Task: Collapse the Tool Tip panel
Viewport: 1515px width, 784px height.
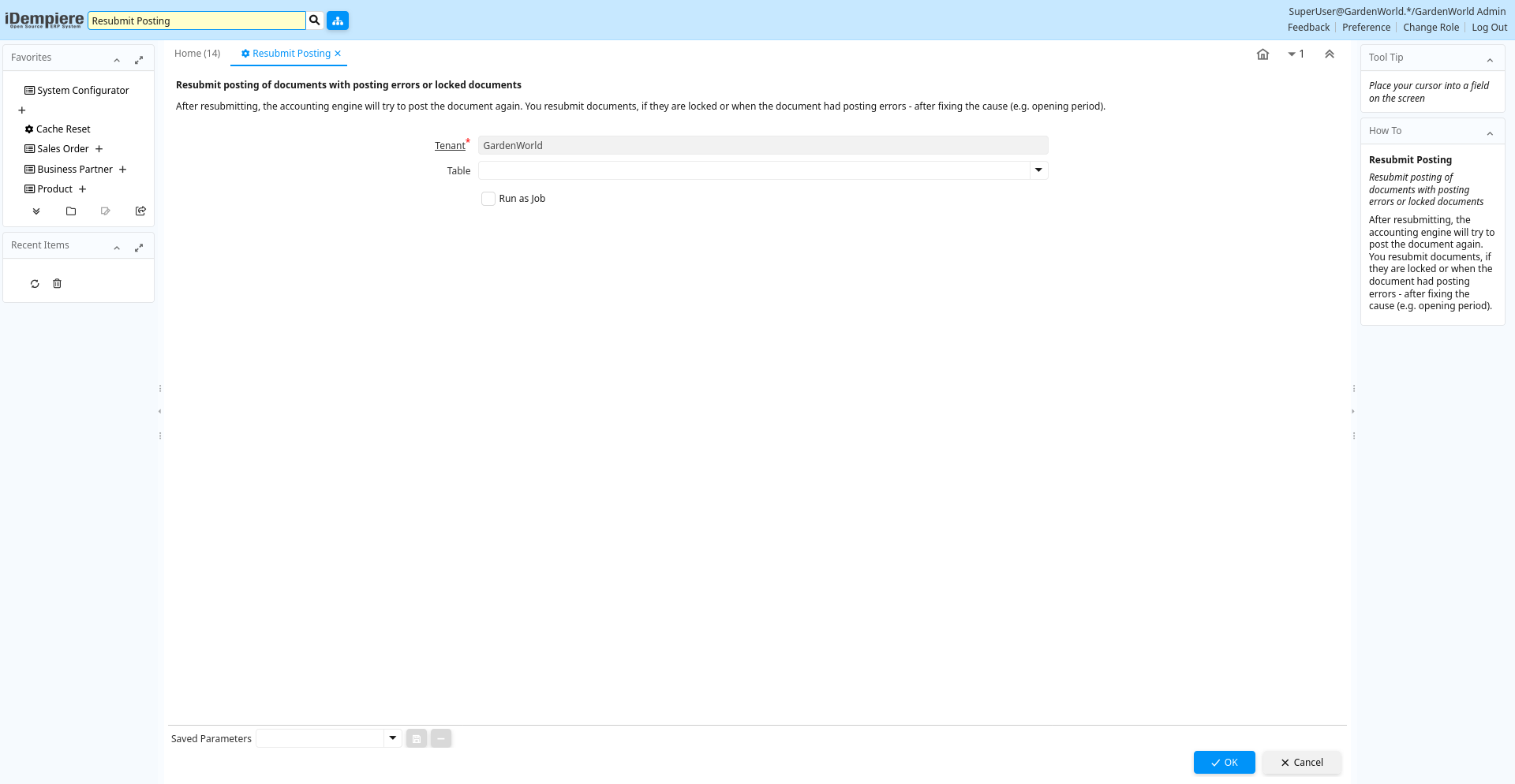Action: point(1490,60)
